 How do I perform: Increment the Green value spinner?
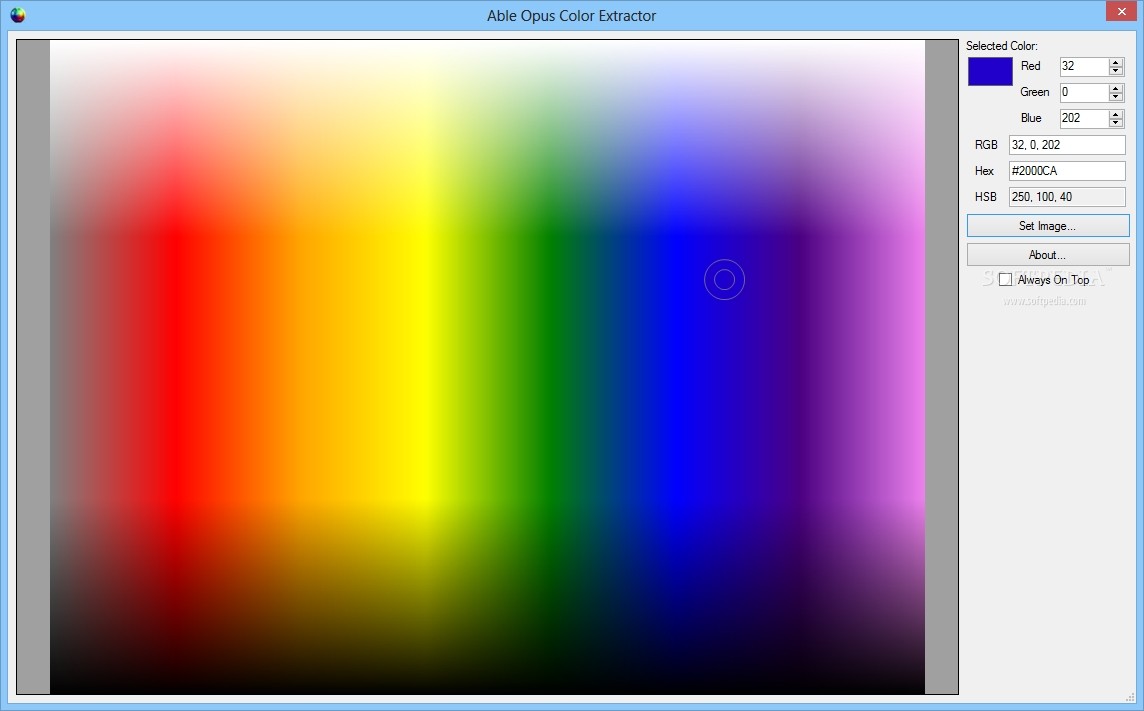tap(1117, 88)
